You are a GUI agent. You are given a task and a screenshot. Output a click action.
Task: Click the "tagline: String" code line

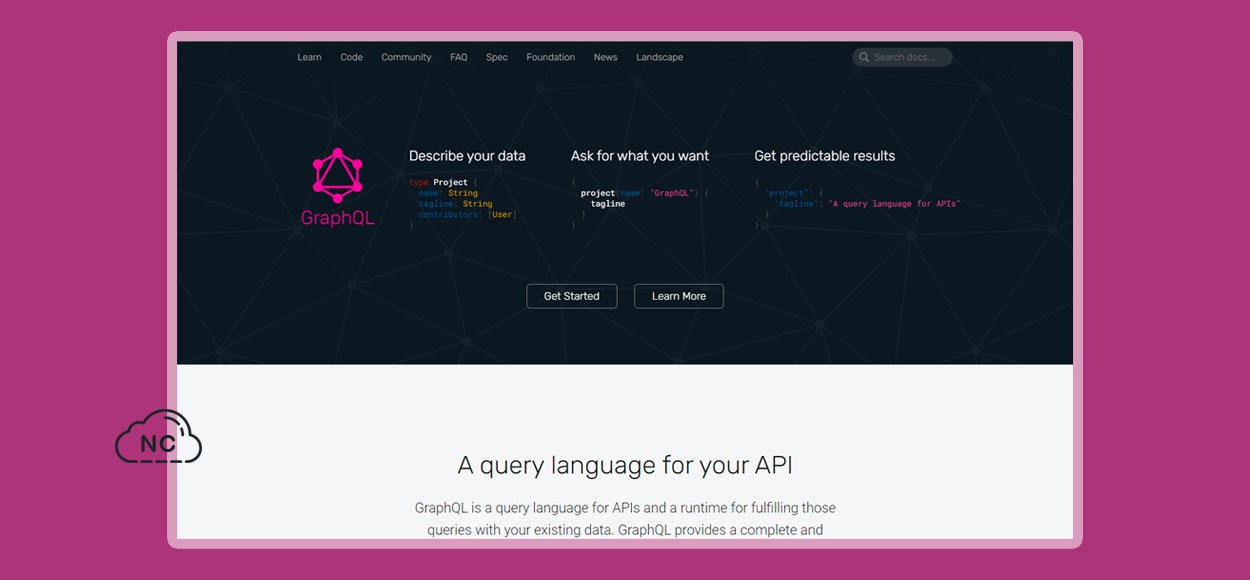[x=456, y=204]
